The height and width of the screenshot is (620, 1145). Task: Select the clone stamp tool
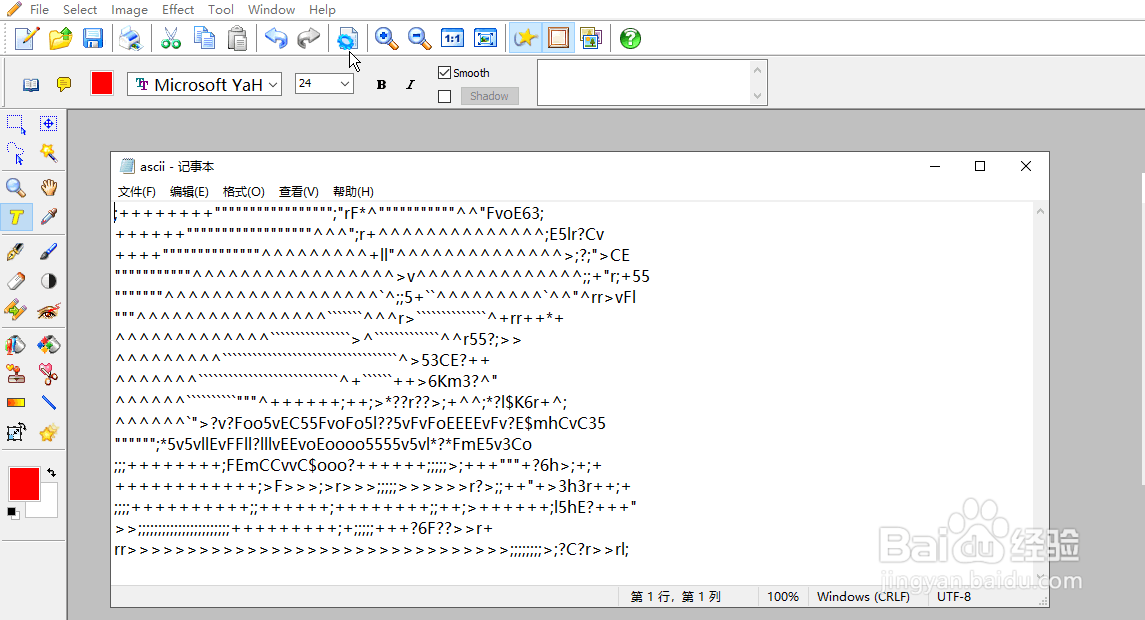click(x=16, y=374)
